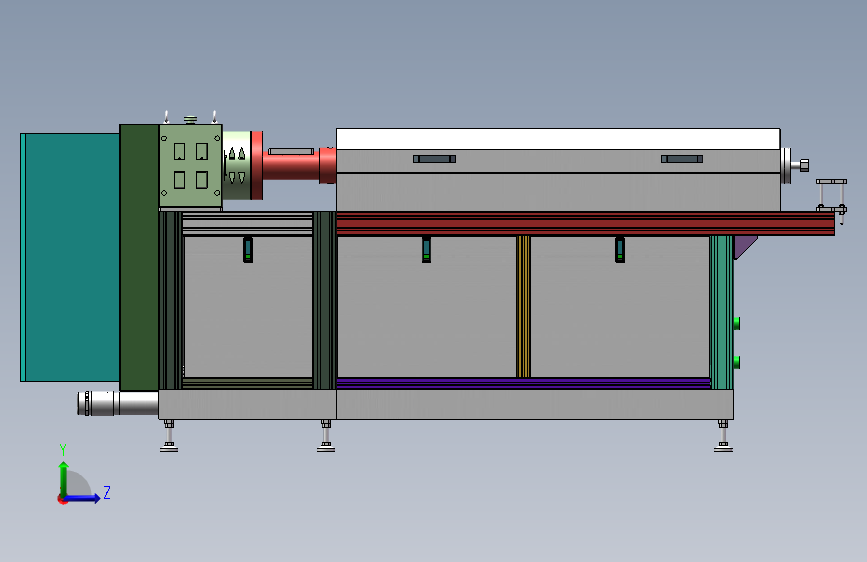Screen dimensions: 867x562
Task: Pick the middle leveling foot
Action: (x=326, y=436)
